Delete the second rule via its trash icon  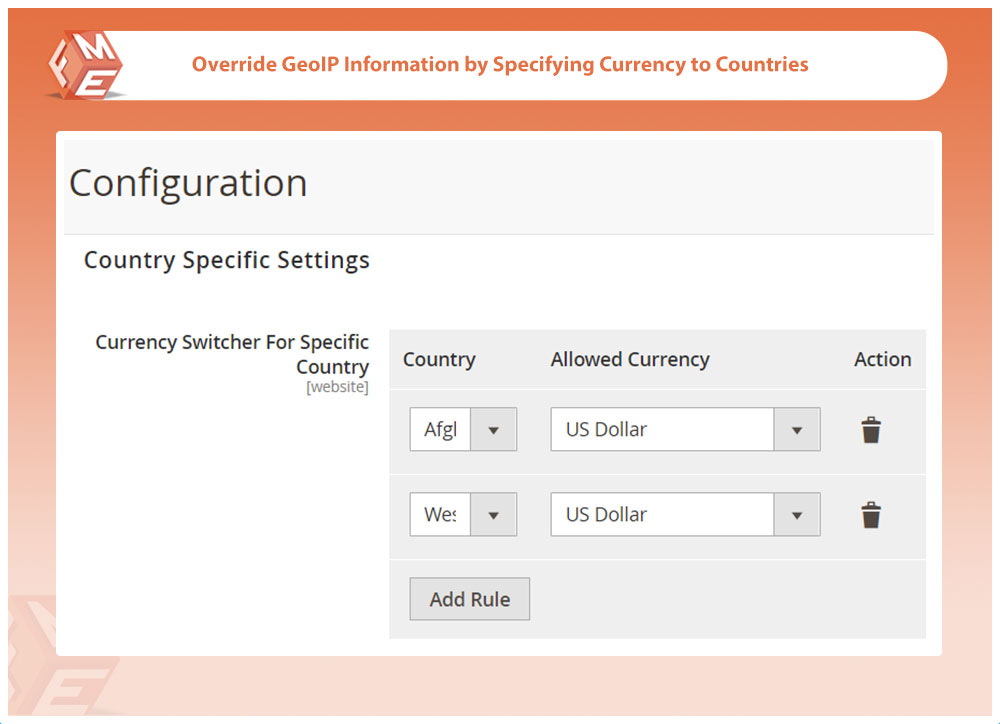(x=871, y=515)
